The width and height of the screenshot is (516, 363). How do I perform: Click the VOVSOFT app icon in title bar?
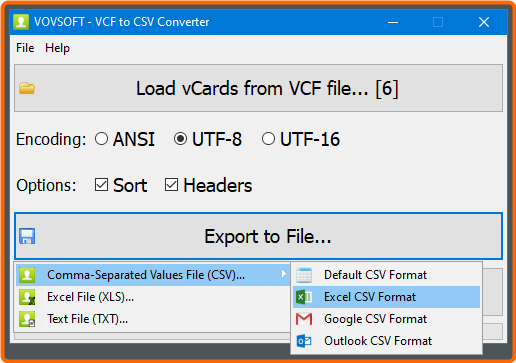point(21,22)
